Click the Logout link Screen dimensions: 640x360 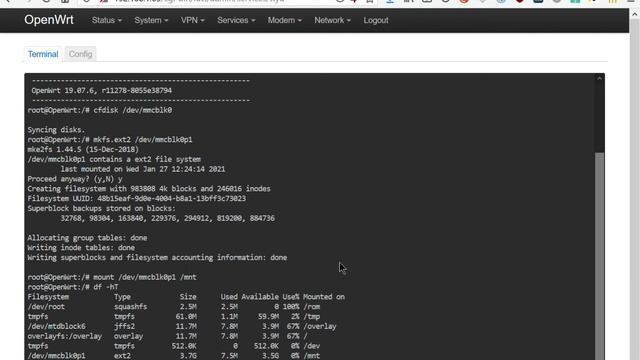(x=376, y=20)
